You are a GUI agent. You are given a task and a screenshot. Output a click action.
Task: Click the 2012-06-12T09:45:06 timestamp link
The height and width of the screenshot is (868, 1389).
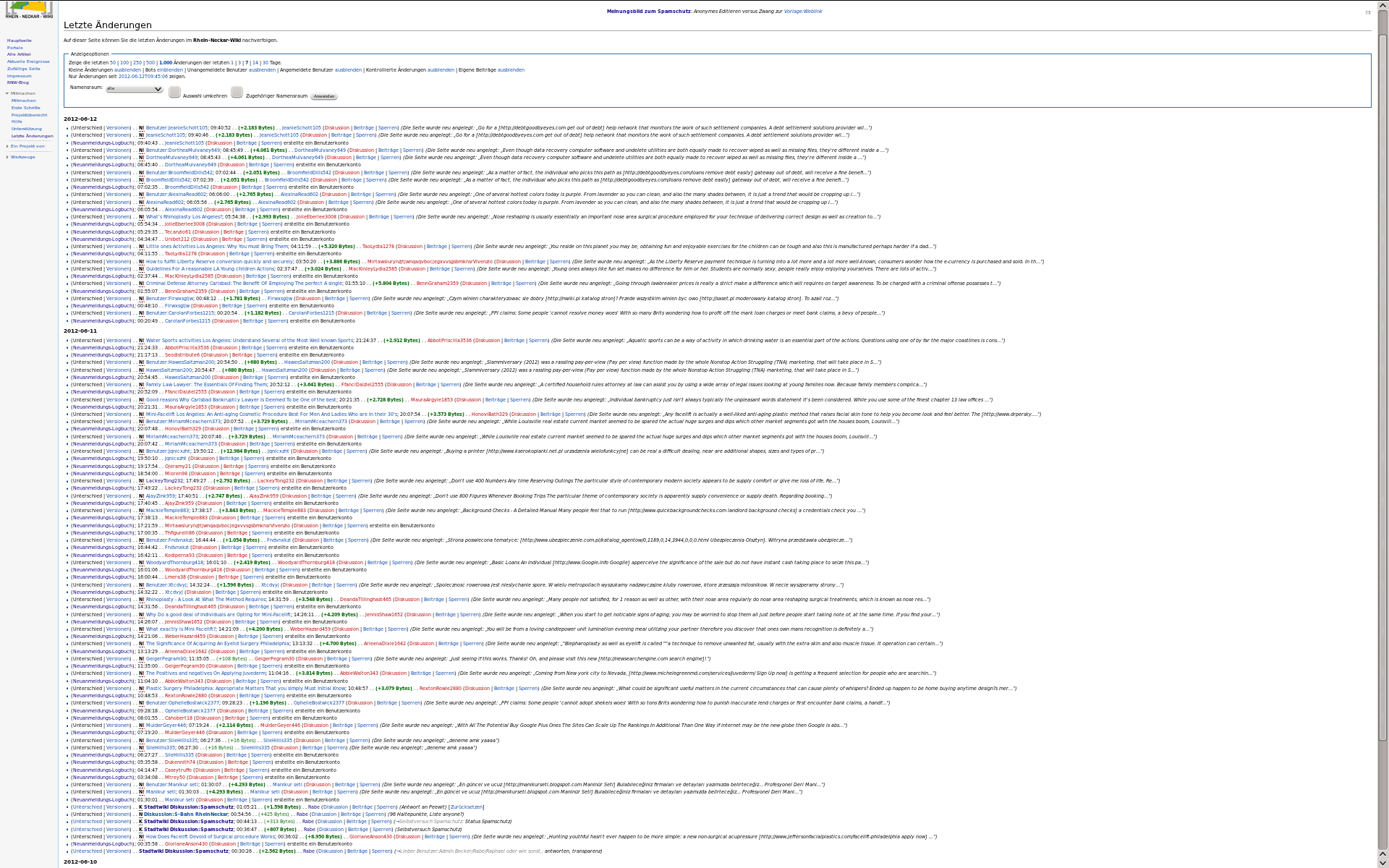click(143, 77)
